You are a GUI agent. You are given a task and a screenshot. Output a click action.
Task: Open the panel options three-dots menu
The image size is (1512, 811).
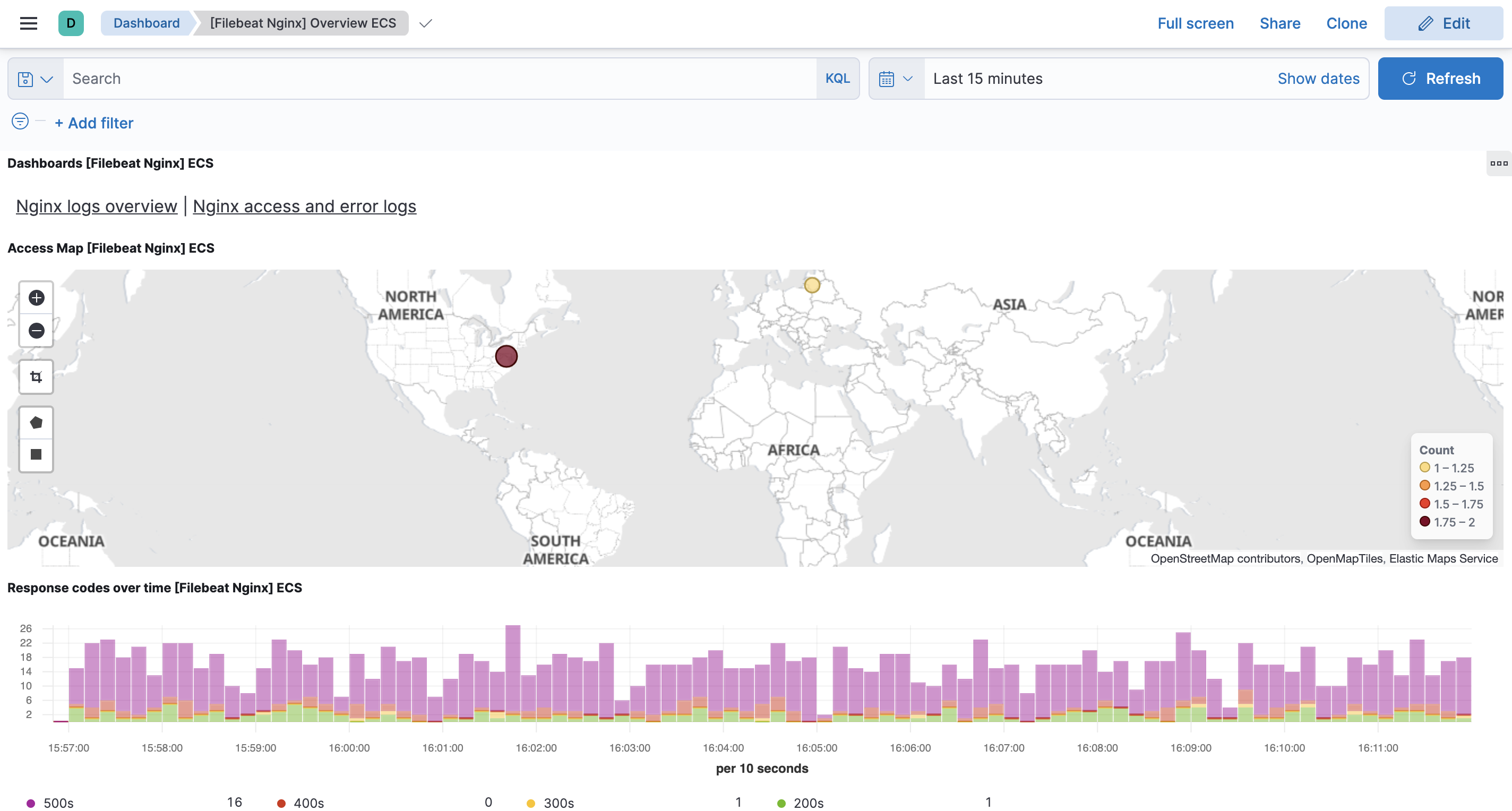point(1499,163)
